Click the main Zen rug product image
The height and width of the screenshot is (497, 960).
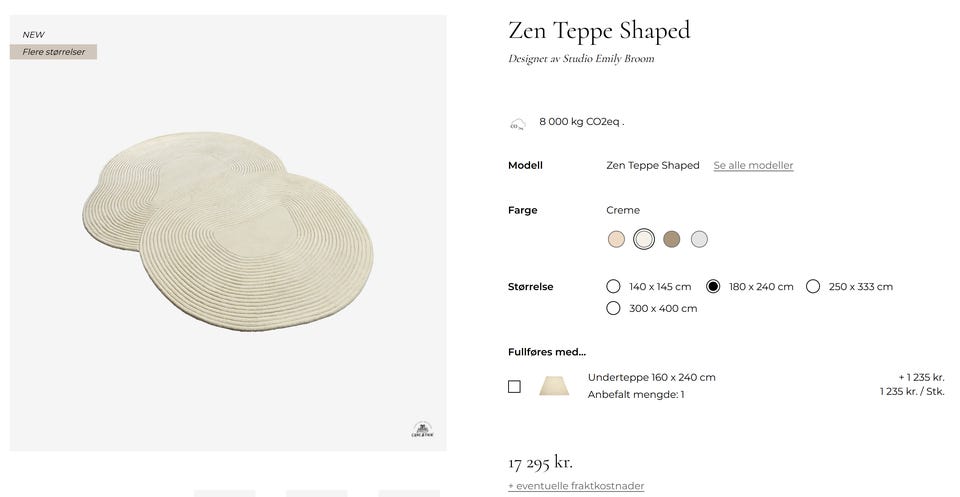coord(228,232)
